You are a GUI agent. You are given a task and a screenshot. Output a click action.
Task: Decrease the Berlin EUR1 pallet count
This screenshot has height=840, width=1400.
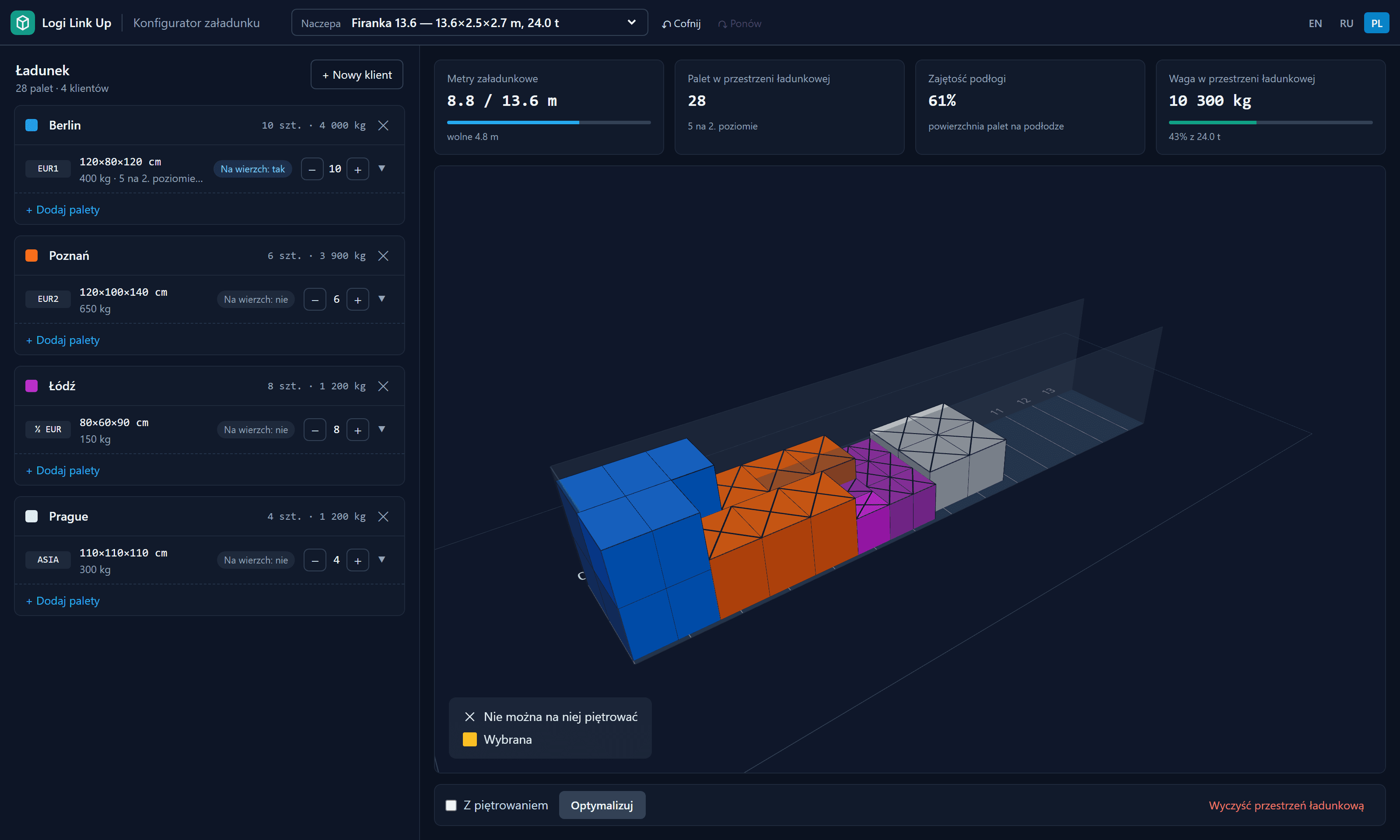coord(312,169)
